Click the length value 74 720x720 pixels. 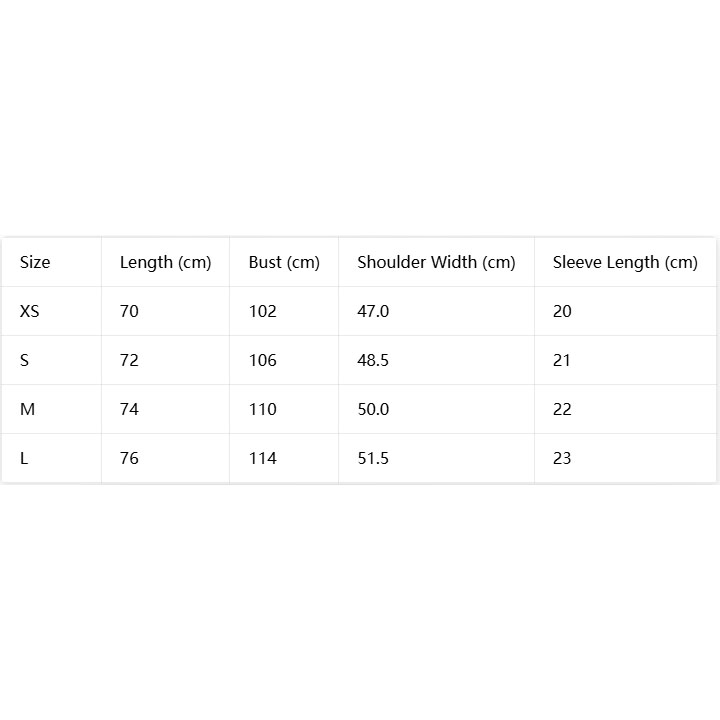pyautogui.click(x=129, y=409)
